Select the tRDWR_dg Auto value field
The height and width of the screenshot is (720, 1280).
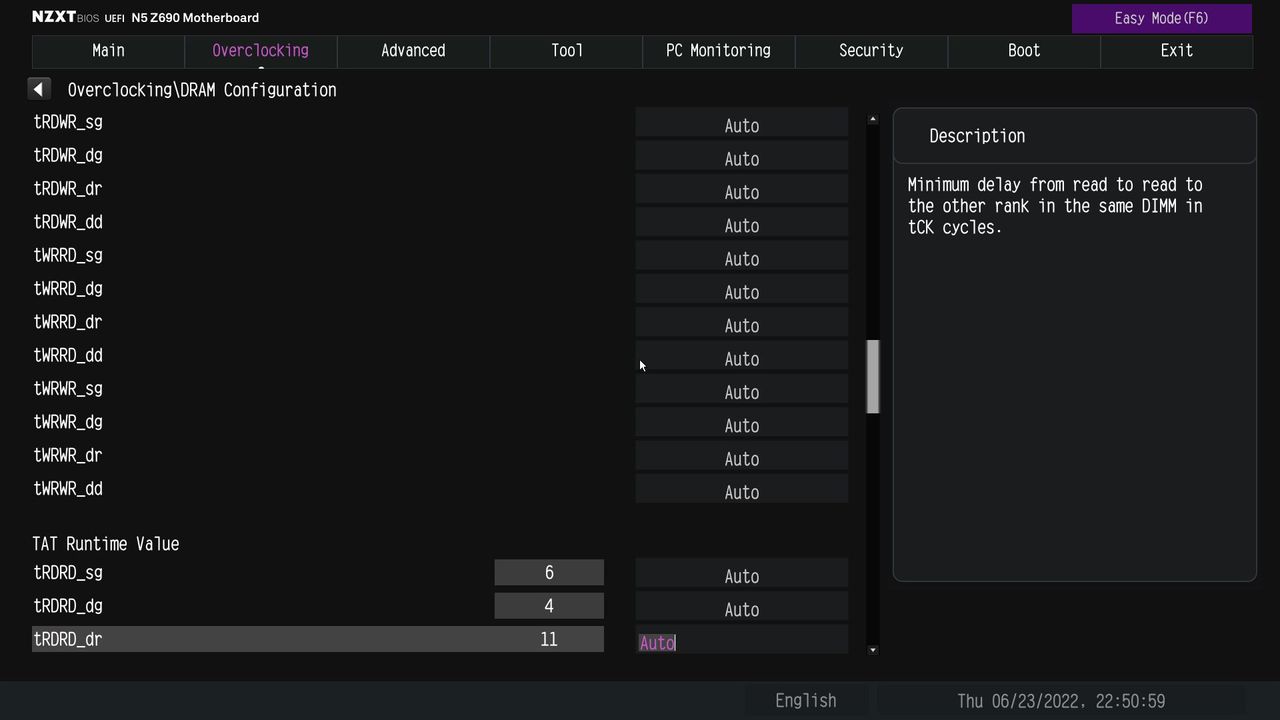(x=742, y=157)
